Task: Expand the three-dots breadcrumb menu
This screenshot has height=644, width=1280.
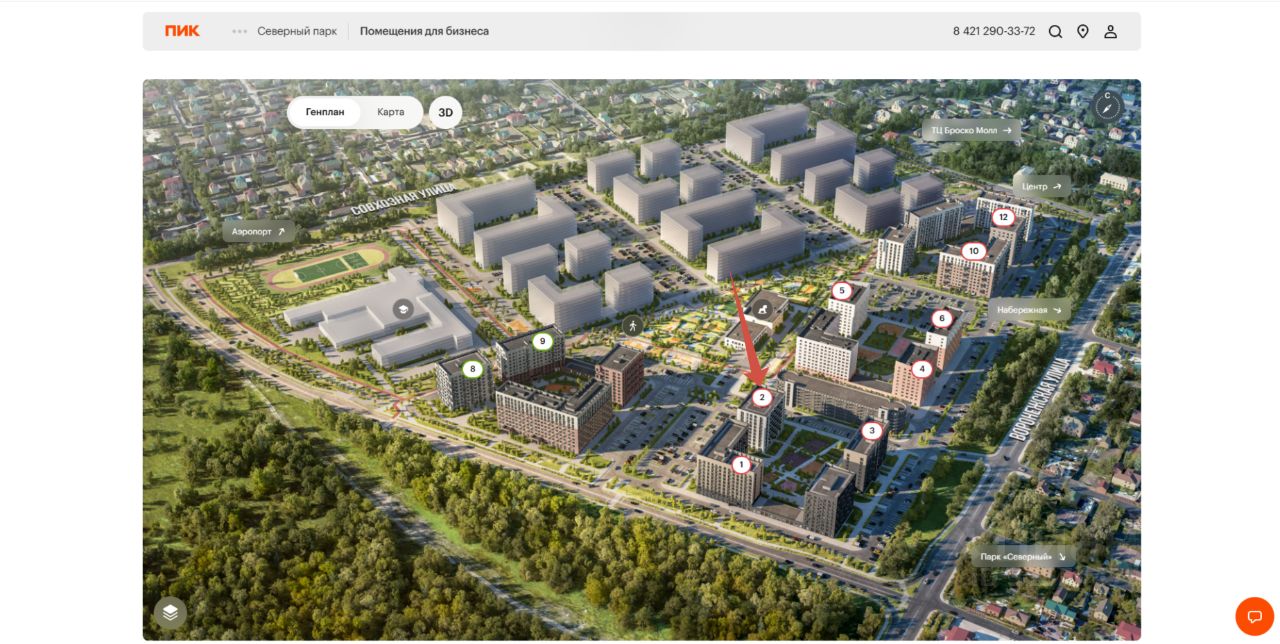Action: click(x=240, y=31)
